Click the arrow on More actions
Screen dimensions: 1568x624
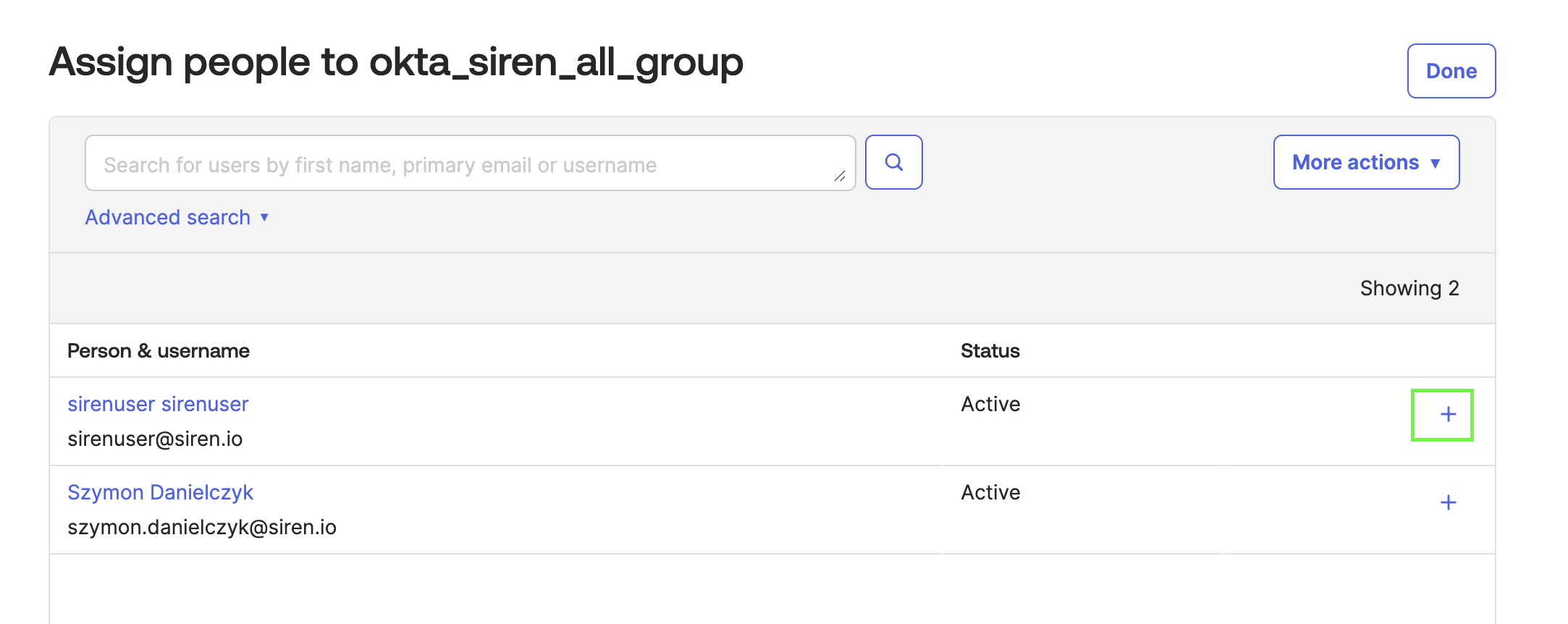[x=1435, y=164]
